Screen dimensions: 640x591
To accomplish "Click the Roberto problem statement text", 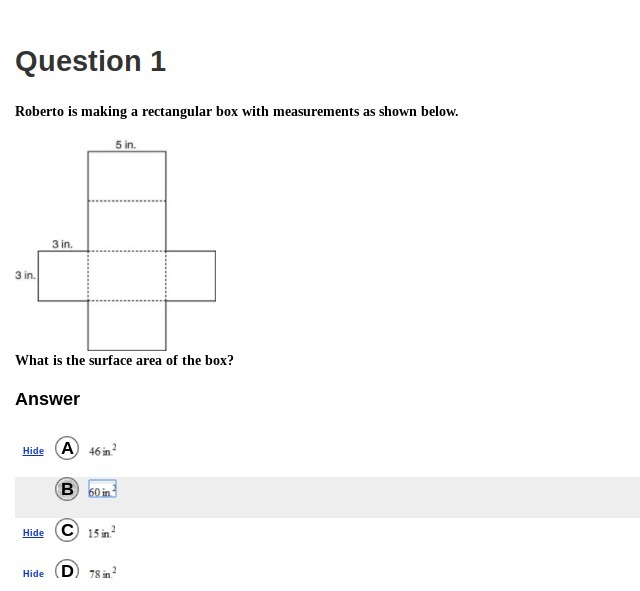I will click(237, 111).
